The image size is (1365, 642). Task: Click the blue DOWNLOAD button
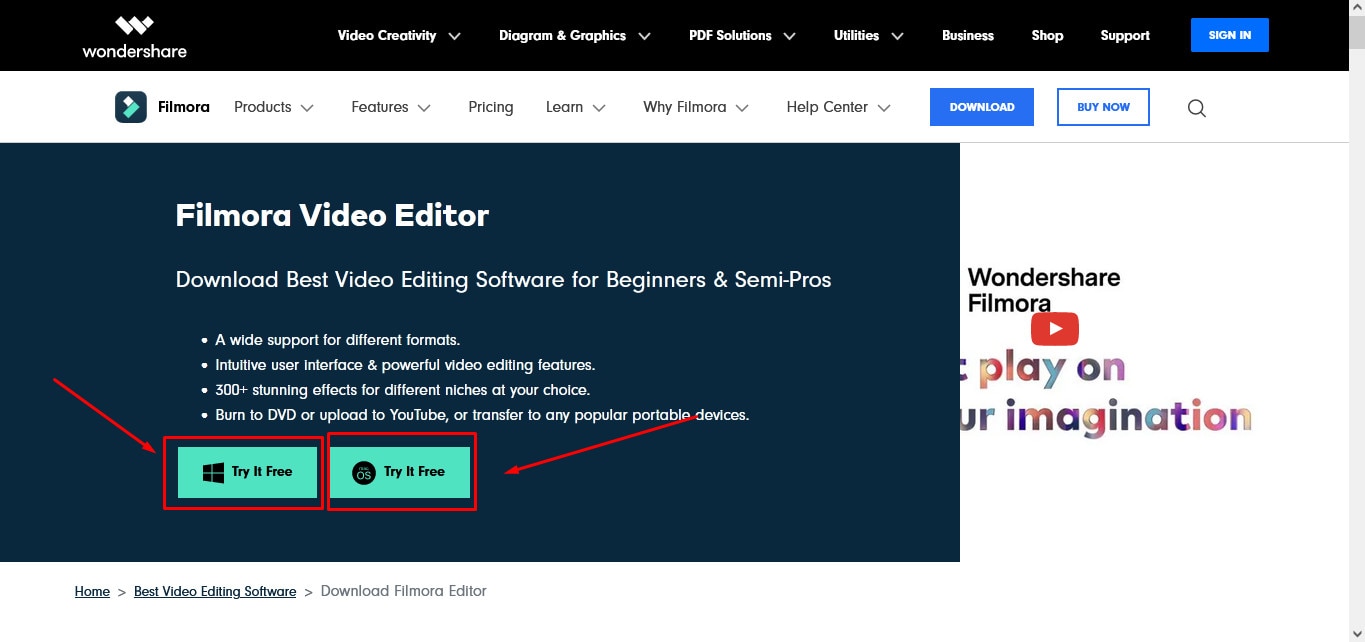(981, 107)
